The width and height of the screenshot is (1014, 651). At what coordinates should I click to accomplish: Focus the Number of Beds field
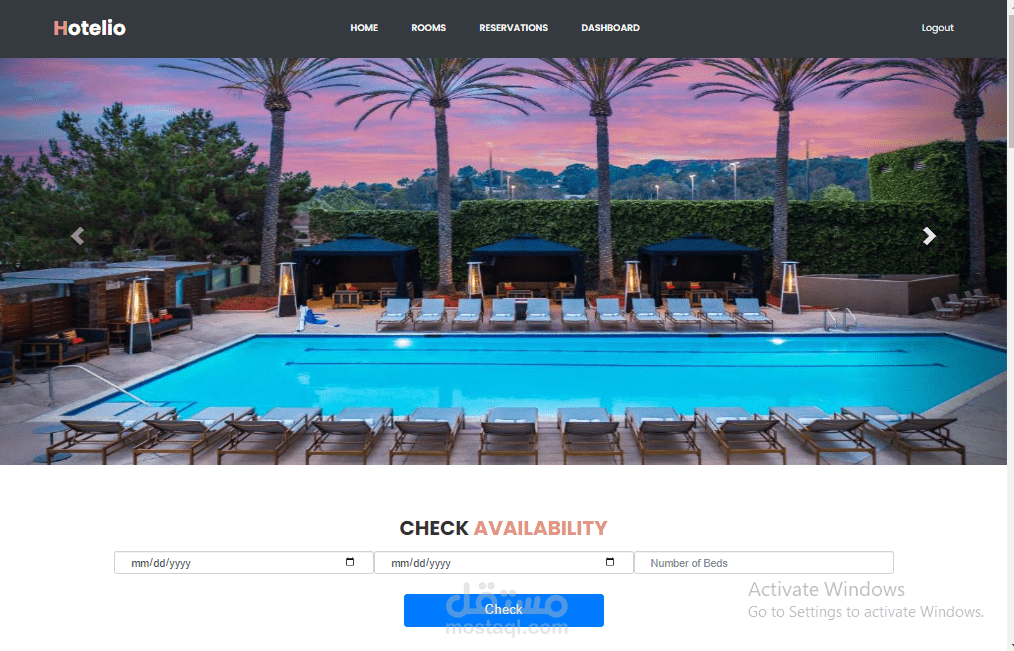point(764,562)
